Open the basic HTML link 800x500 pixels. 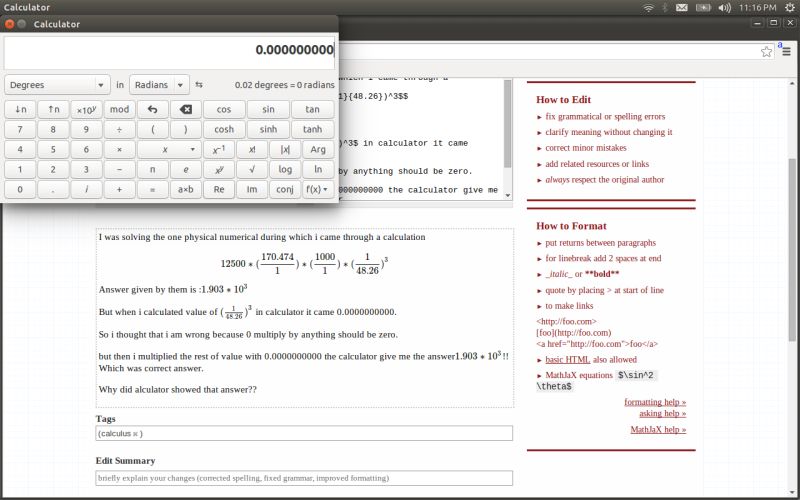(567, 360)
